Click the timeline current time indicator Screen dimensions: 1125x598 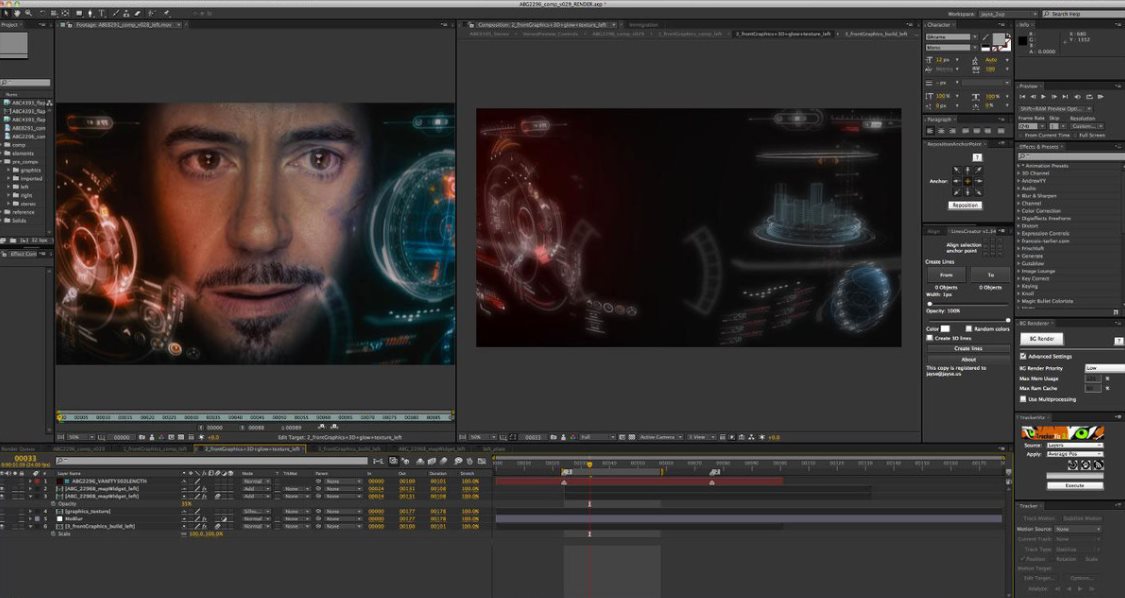590,465
